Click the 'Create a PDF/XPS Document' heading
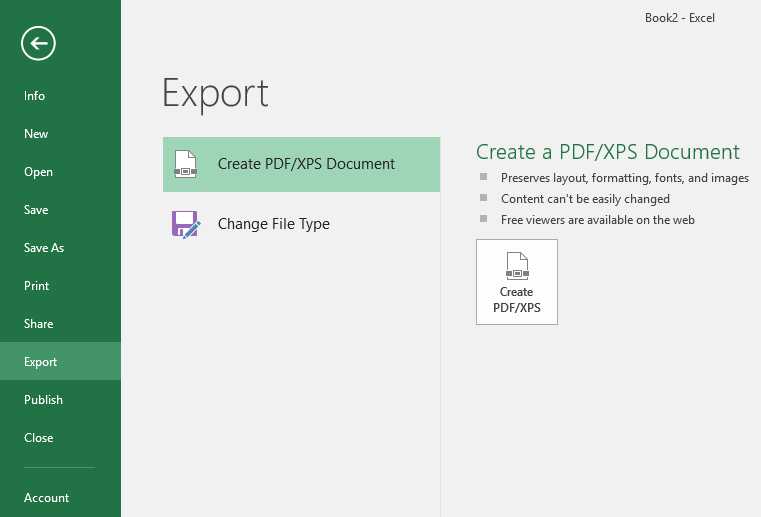The image size is (761, 517). [608, 152]
